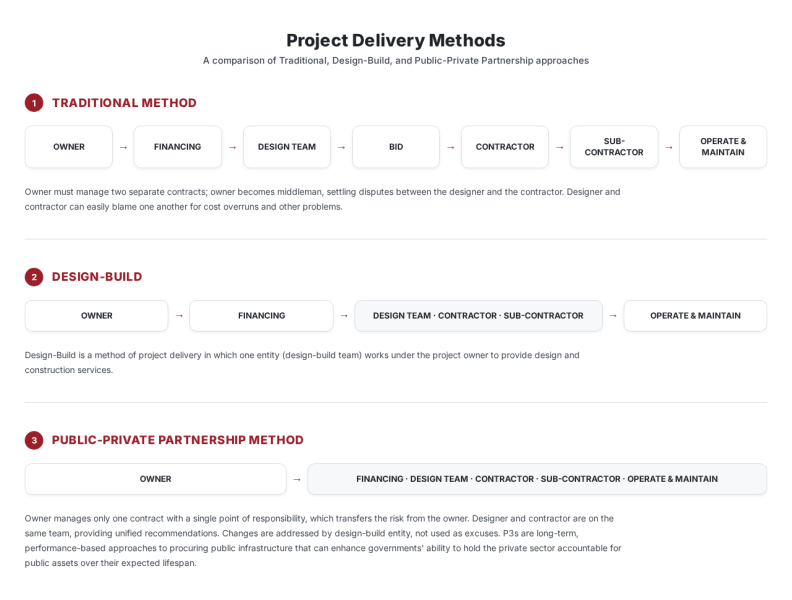Select the Bid box
792x600 pixels.
396,147
